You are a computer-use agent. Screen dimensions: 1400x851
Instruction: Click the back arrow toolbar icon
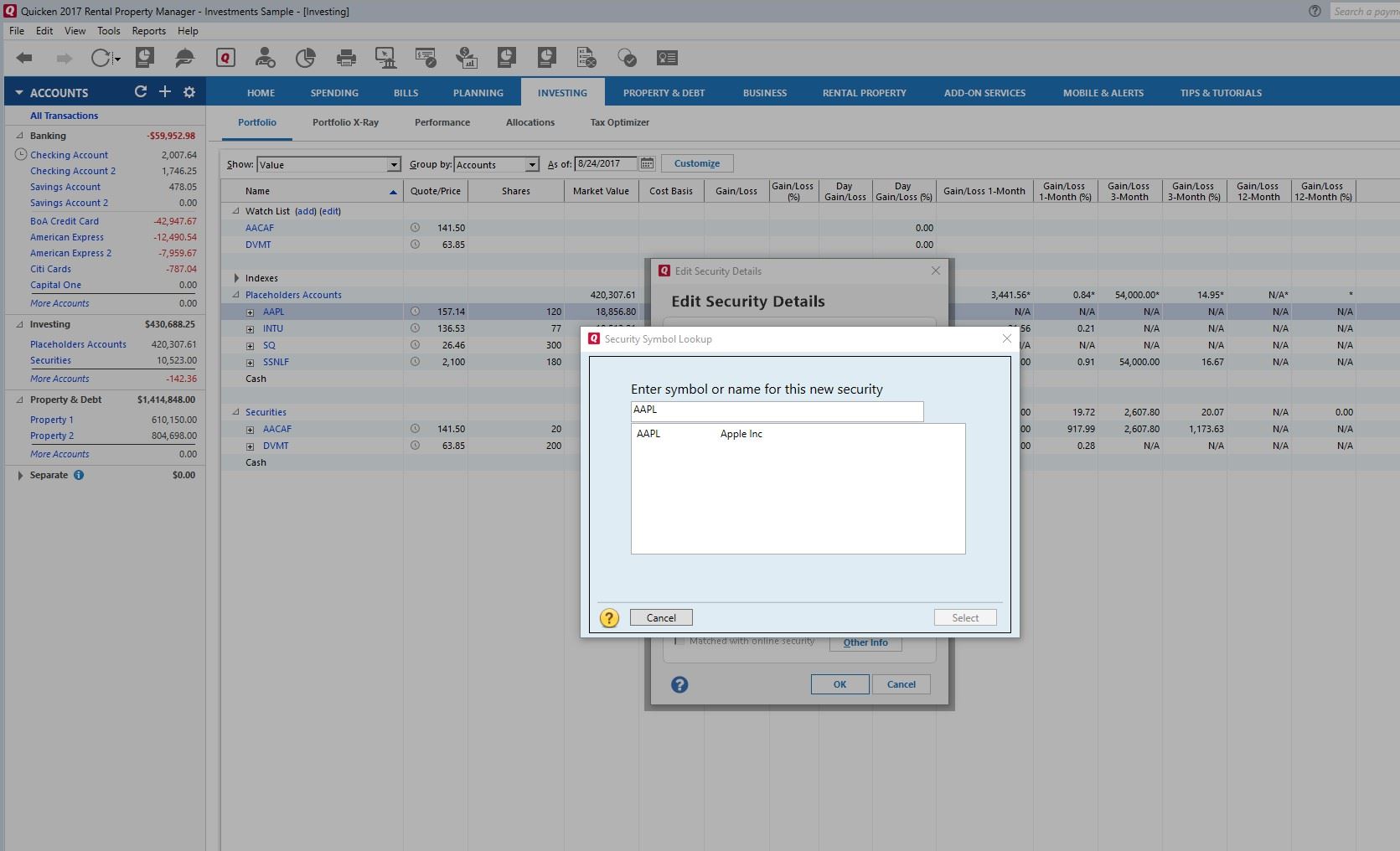[x=24, y=58]
